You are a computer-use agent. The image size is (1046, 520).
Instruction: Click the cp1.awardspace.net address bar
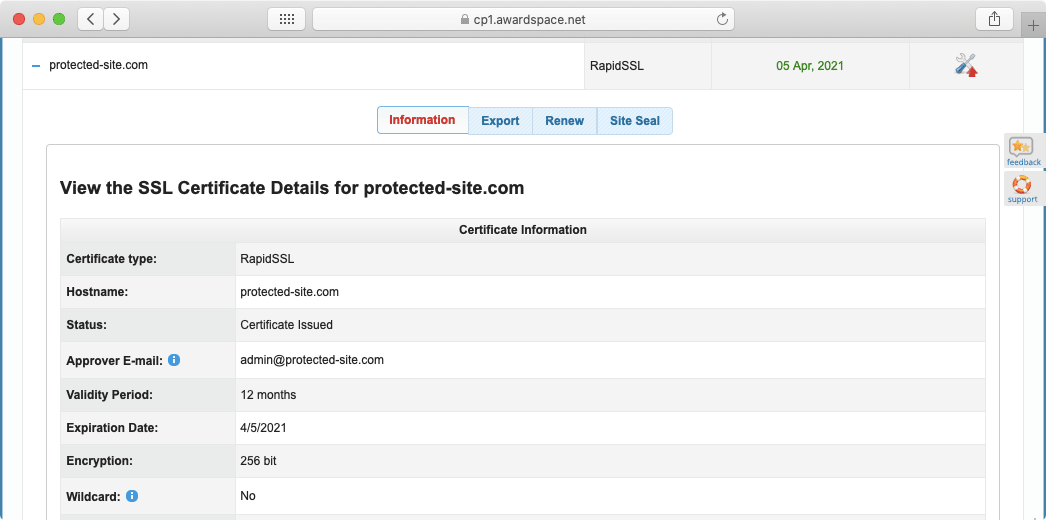tap(522, 19)
